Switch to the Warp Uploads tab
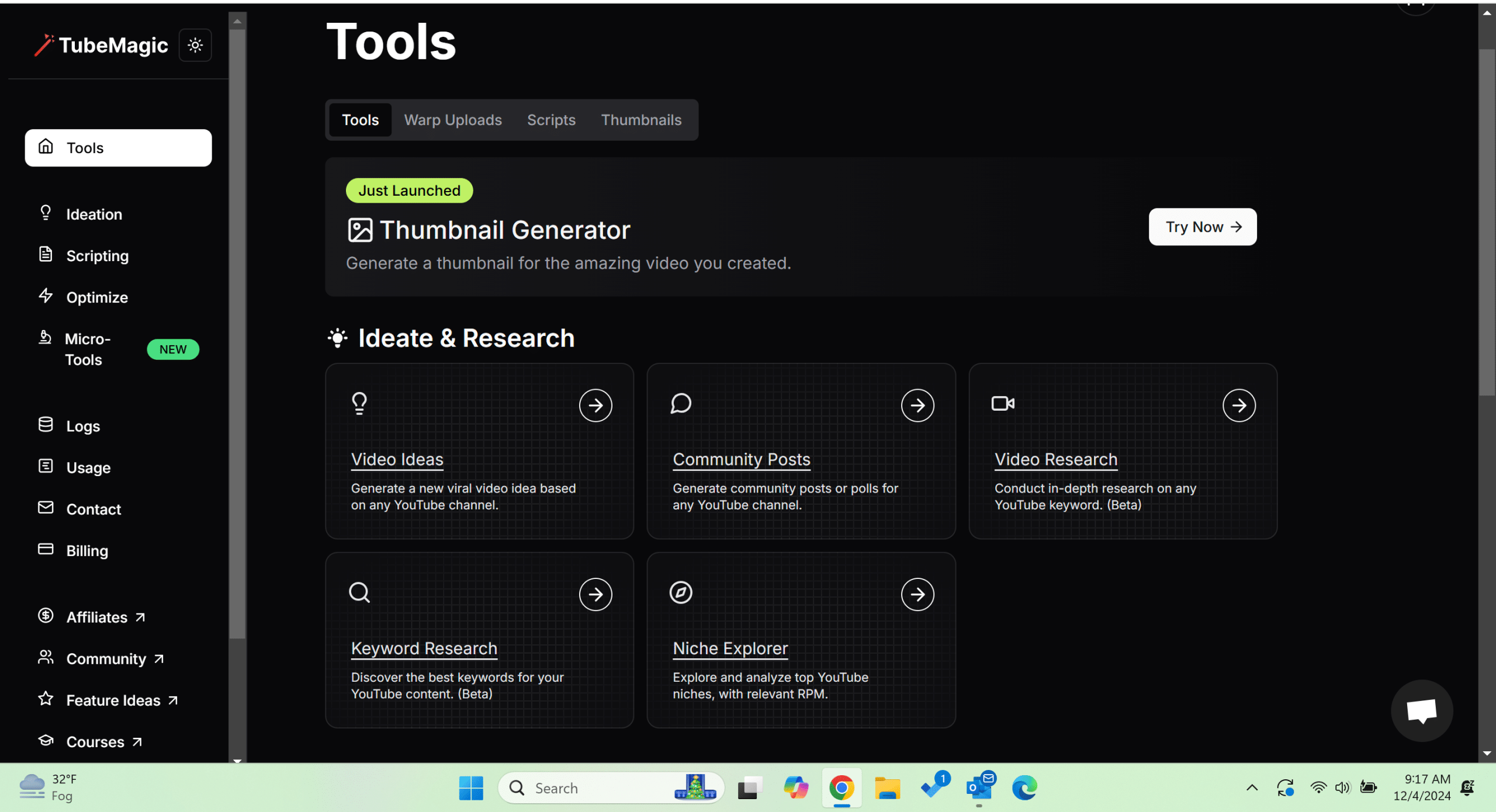This screenshot has height=812, width=1496. [x=453, y=120]
